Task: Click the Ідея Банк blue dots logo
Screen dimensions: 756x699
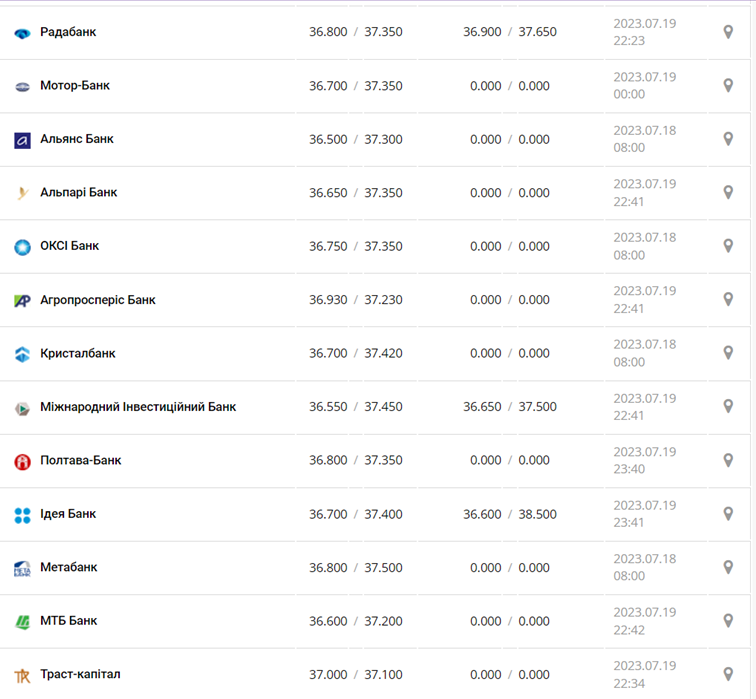Action: [x=22, y=515]
